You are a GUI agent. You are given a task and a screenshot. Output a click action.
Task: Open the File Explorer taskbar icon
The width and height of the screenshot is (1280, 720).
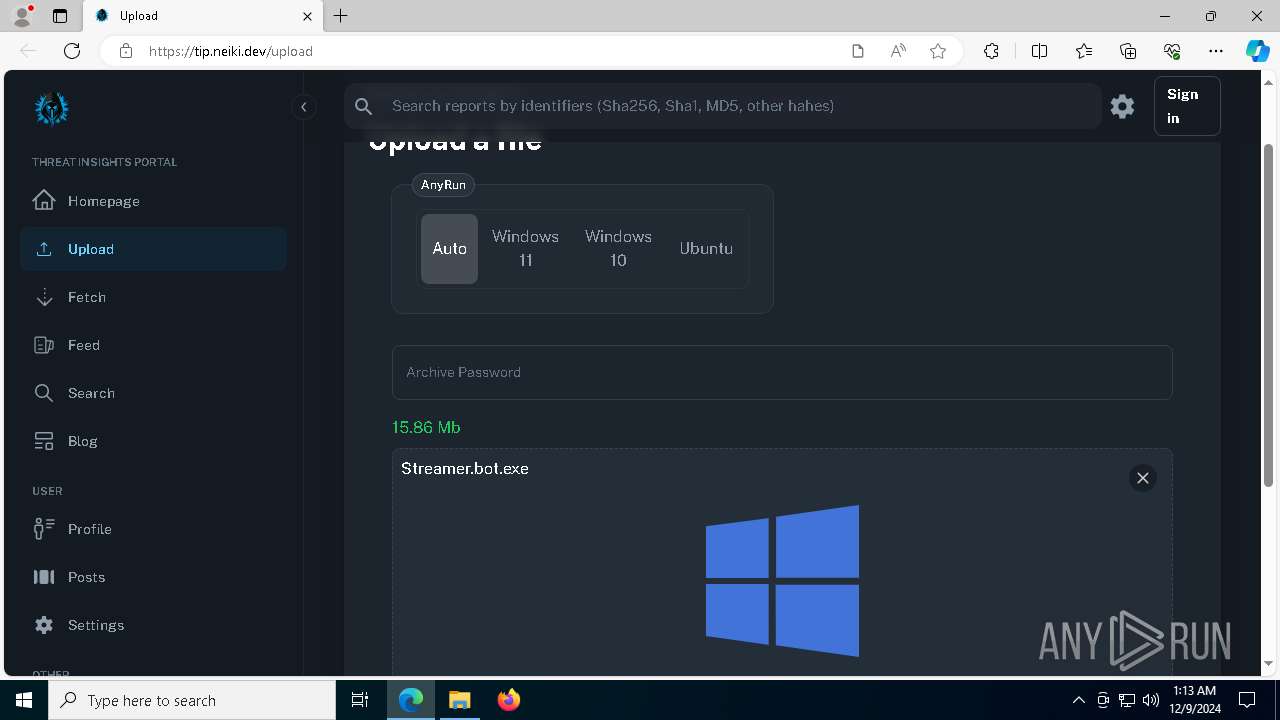[459, 700]
